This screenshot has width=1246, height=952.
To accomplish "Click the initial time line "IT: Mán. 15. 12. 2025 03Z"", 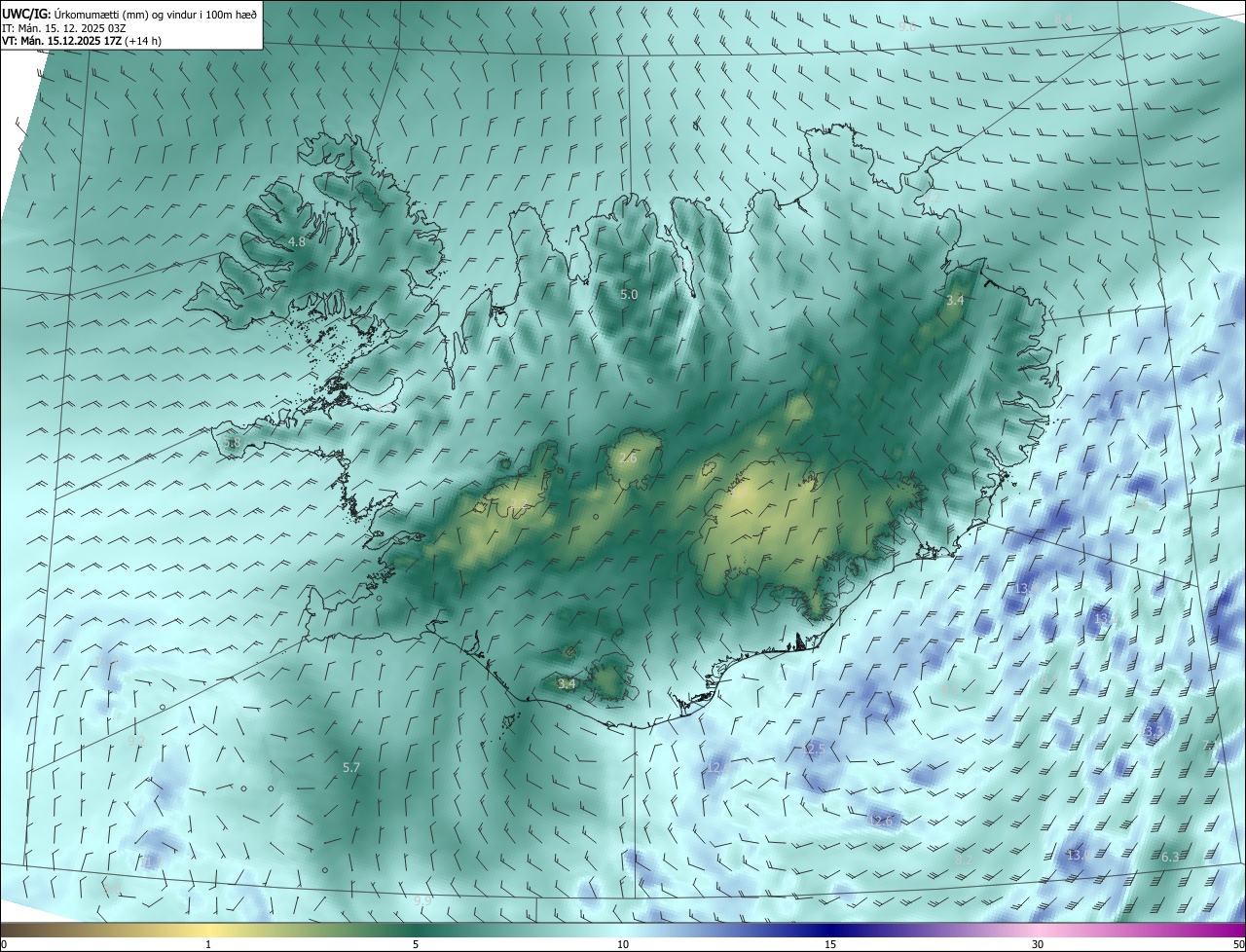I will [x=63, y=27].
